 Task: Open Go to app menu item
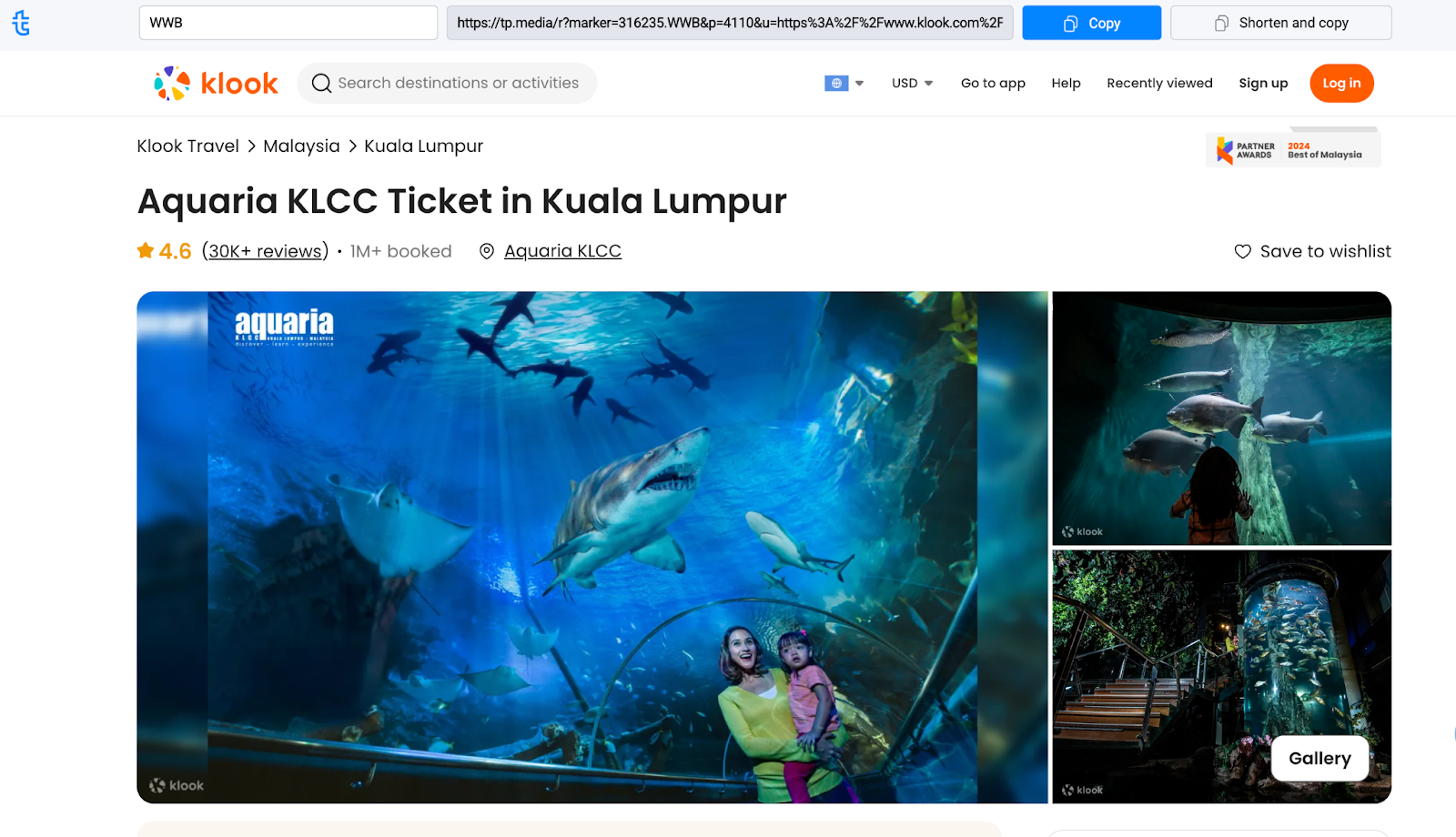pyautogui.click(x=993, y=84)
